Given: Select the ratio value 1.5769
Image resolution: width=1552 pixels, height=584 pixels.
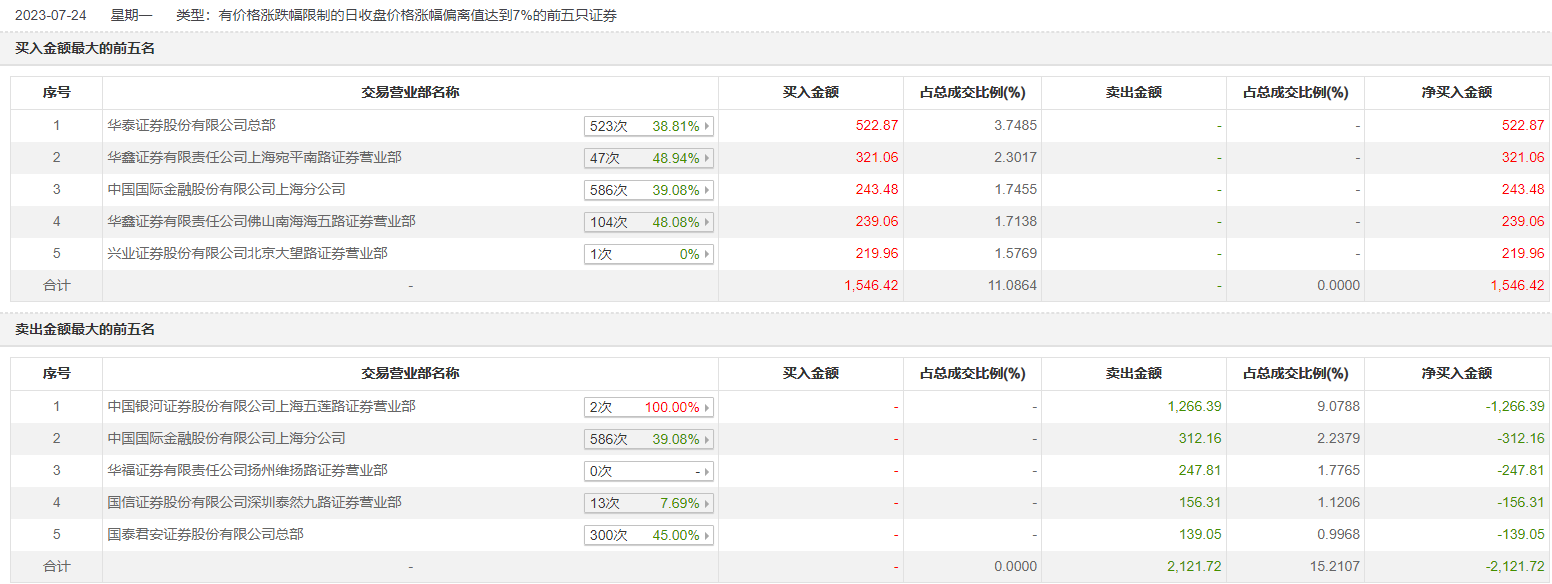Looking at the screenshot, I should pos(1014,253).
